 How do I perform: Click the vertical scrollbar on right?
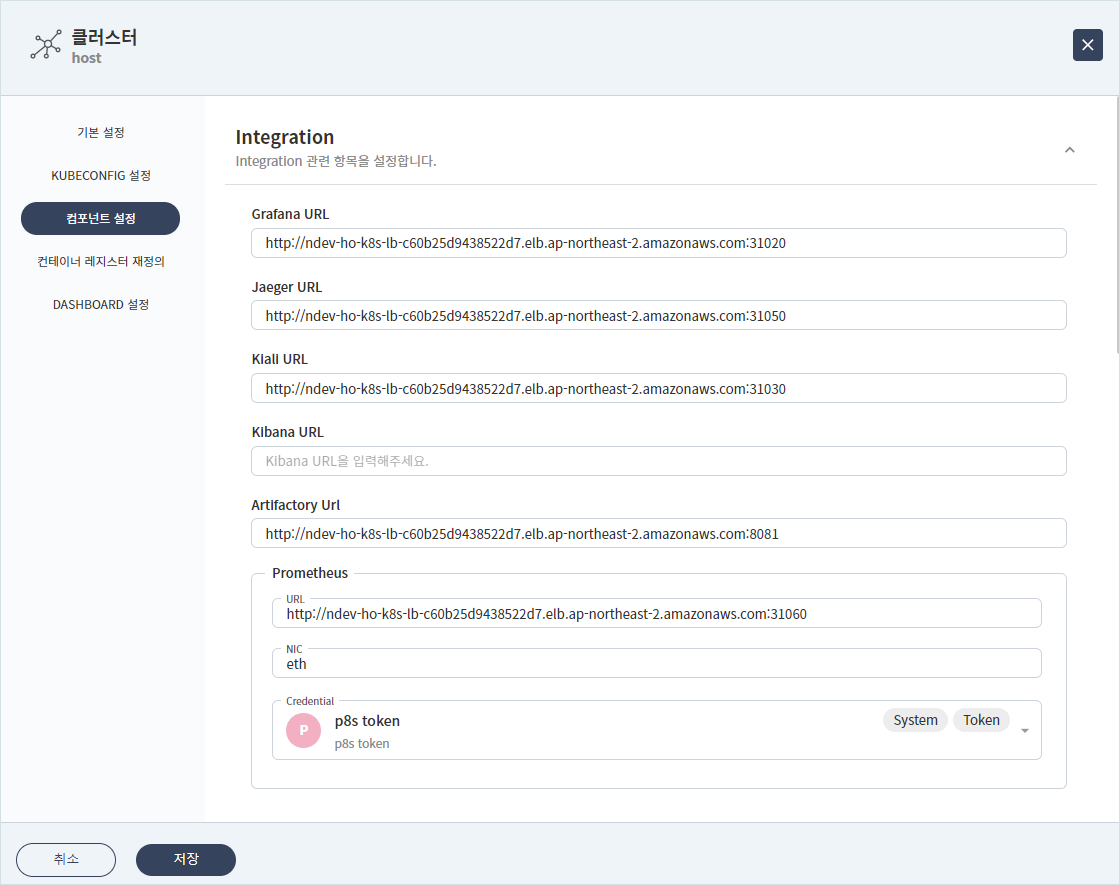click(x=1116, y=225)
